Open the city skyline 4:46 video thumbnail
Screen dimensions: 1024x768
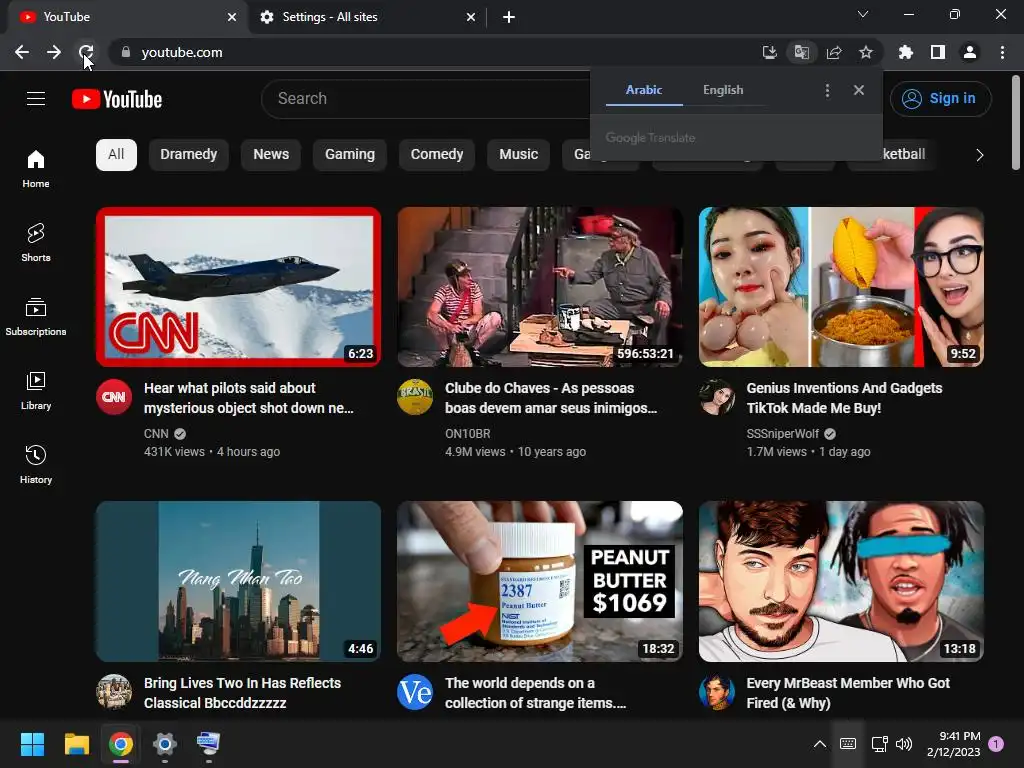[238, 581]
